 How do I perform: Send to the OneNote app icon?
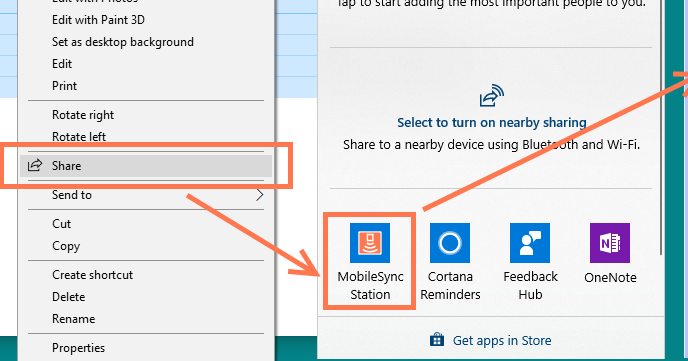[x=610, y=243]
